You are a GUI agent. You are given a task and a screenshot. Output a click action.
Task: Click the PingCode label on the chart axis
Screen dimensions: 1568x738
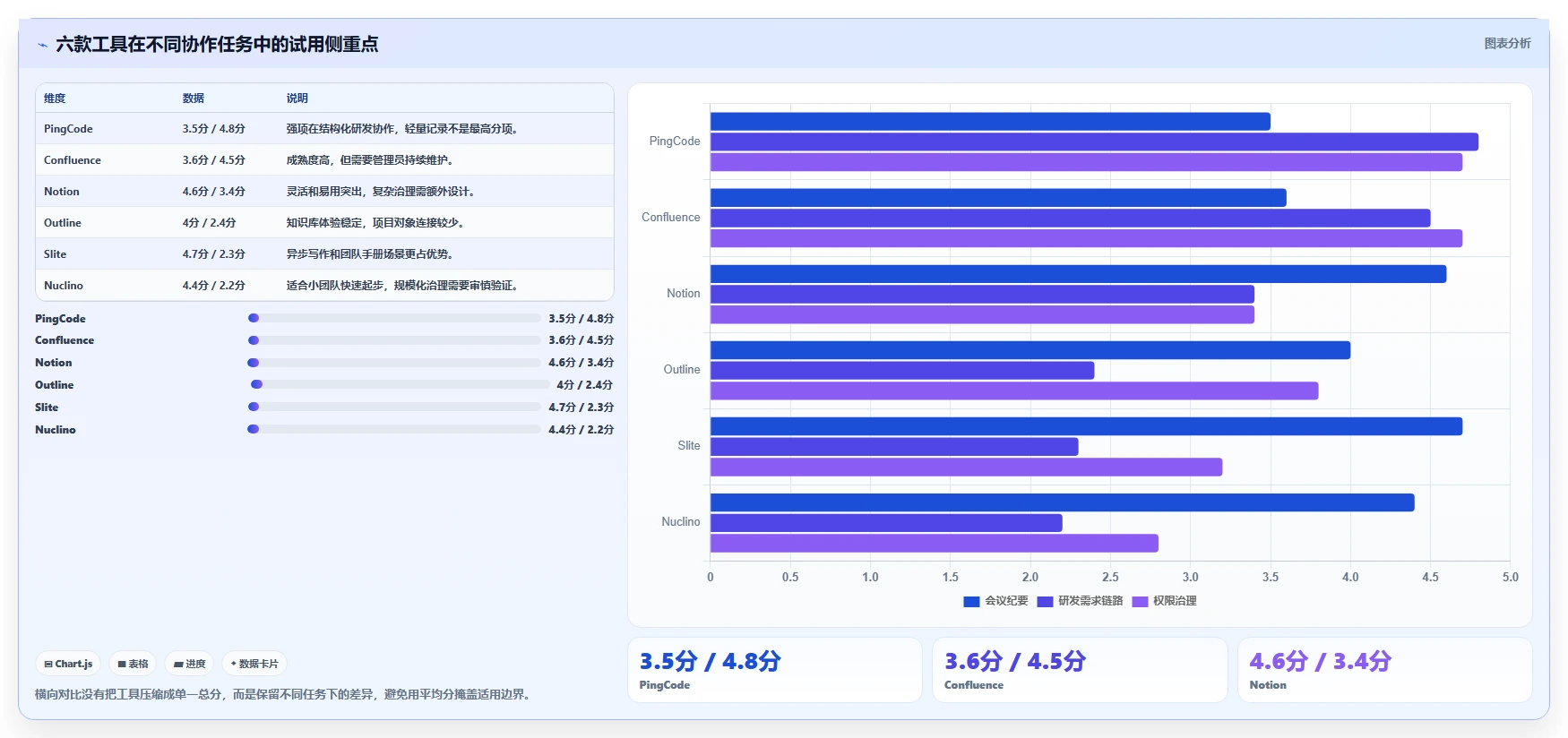point(675,142)
